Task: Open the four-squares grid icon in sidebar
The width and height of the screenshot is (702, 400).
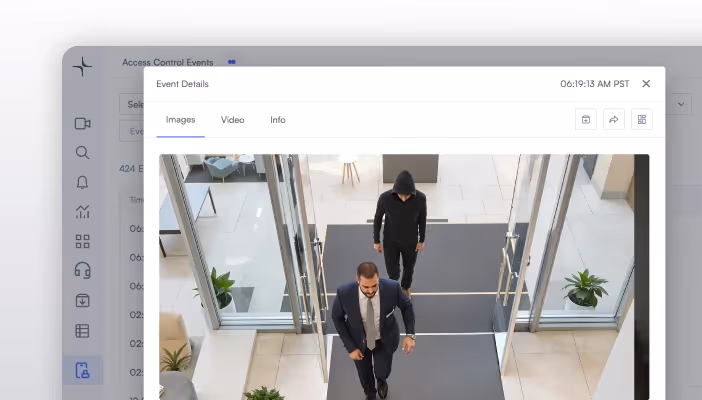Action: tap(82, 241)
